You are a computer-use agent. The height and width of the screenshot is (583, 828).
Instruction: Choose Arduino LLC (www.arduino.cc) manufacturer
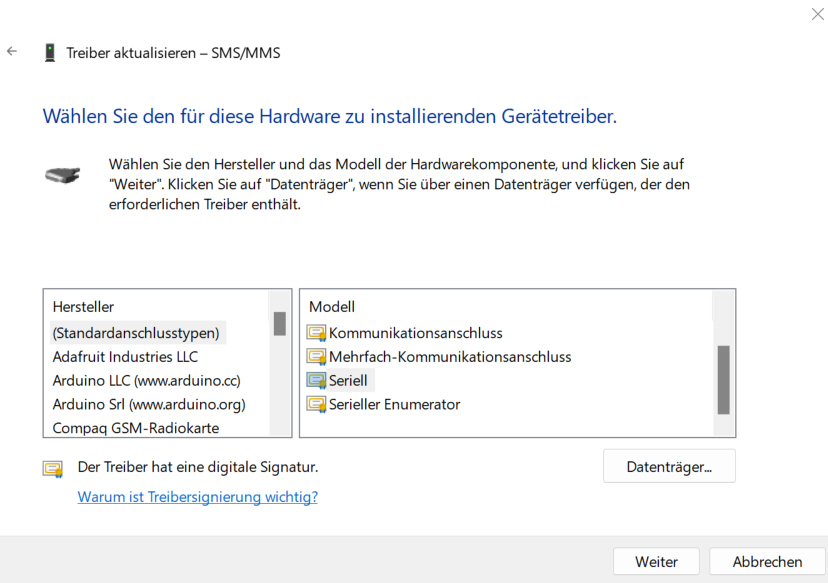pos(146,381)
